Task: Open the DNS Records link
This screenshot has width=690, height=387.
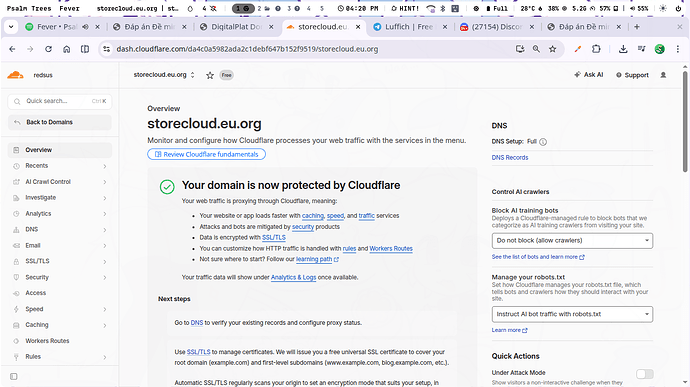Action: tap(510, 158)
